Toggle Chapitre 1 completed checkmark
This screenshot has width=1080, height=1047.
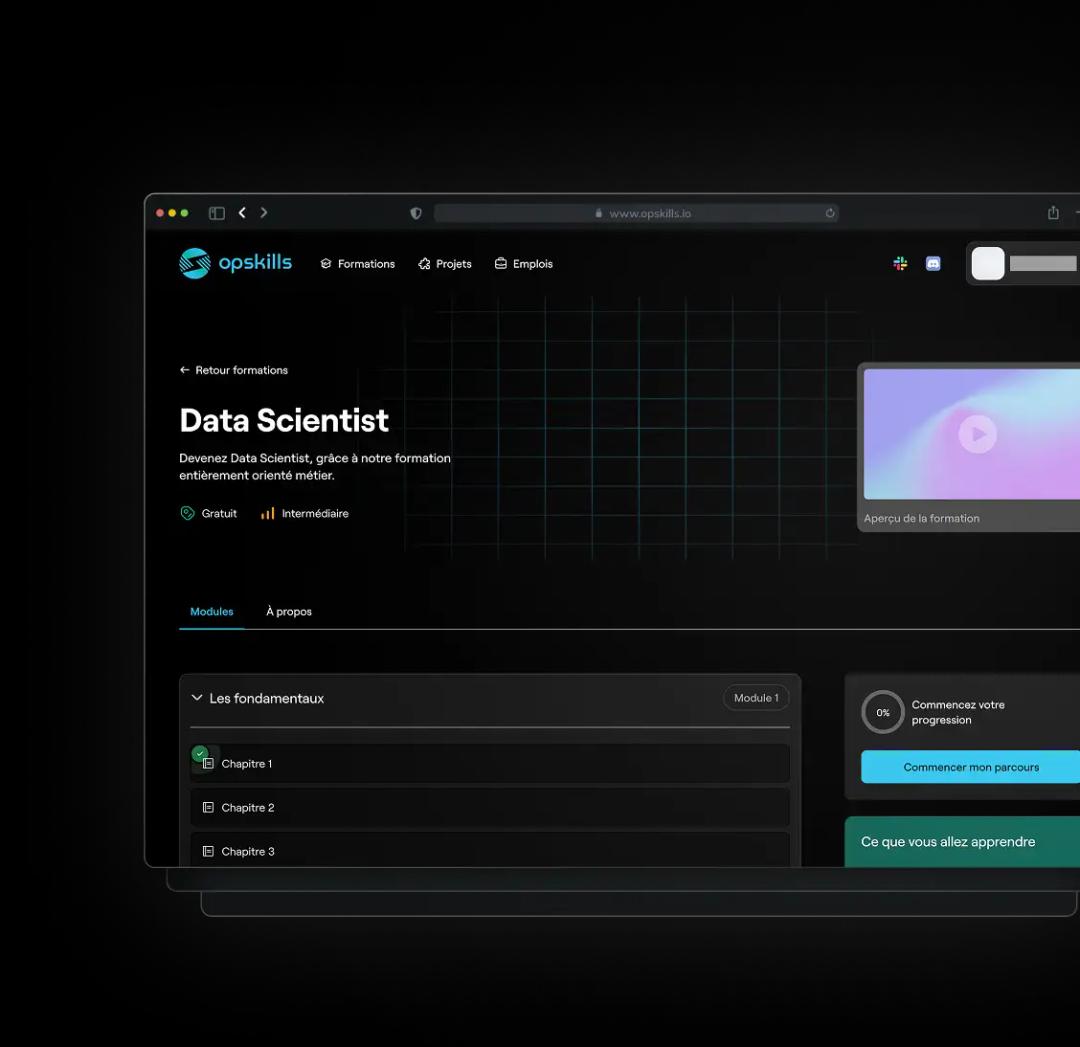pyautogui.click(x=200, y=753)
